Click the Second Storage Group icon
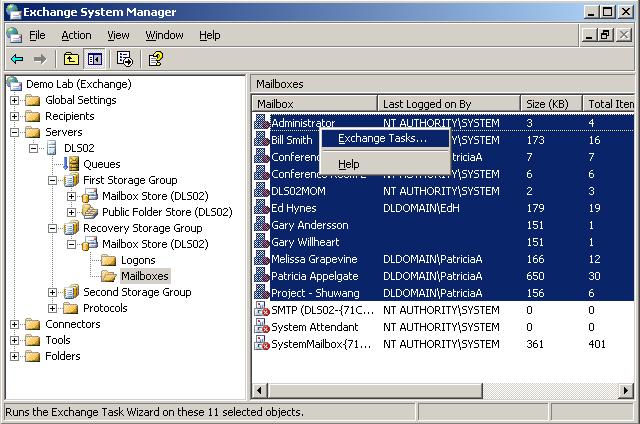 (71, 292)
